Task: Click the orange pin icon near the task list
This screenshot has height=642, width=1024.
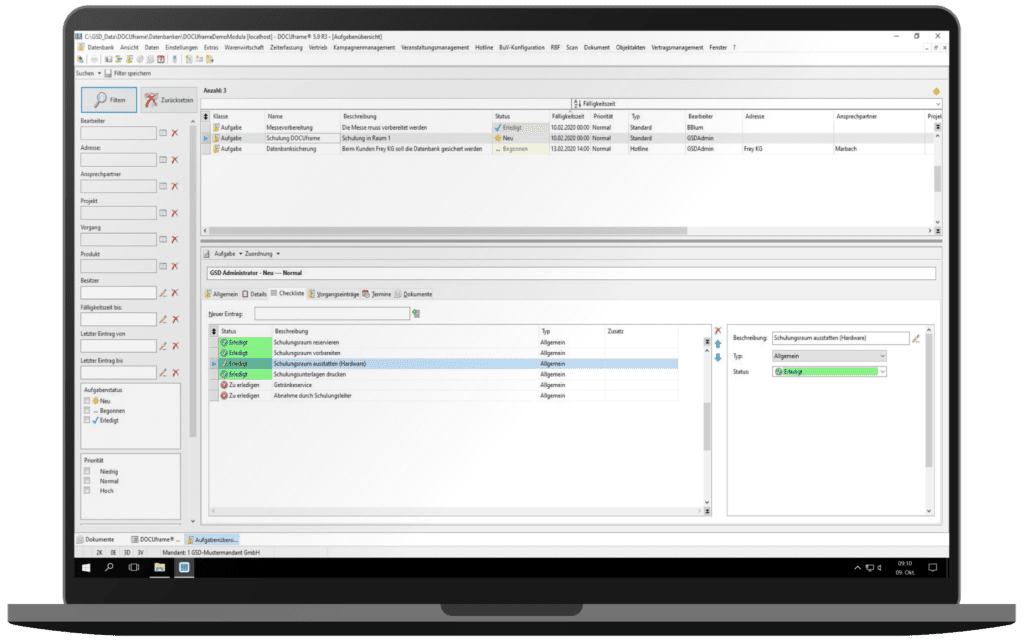Action: pos(936,91)
